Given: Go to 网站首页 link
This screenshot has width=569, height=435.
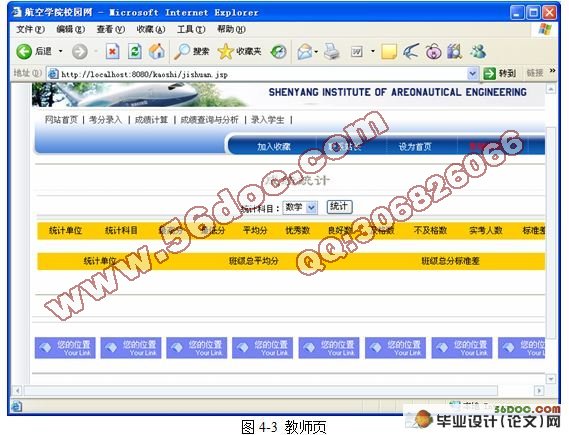Looking at the screenshot, I should pyautogui.click(x=61, y=119).
